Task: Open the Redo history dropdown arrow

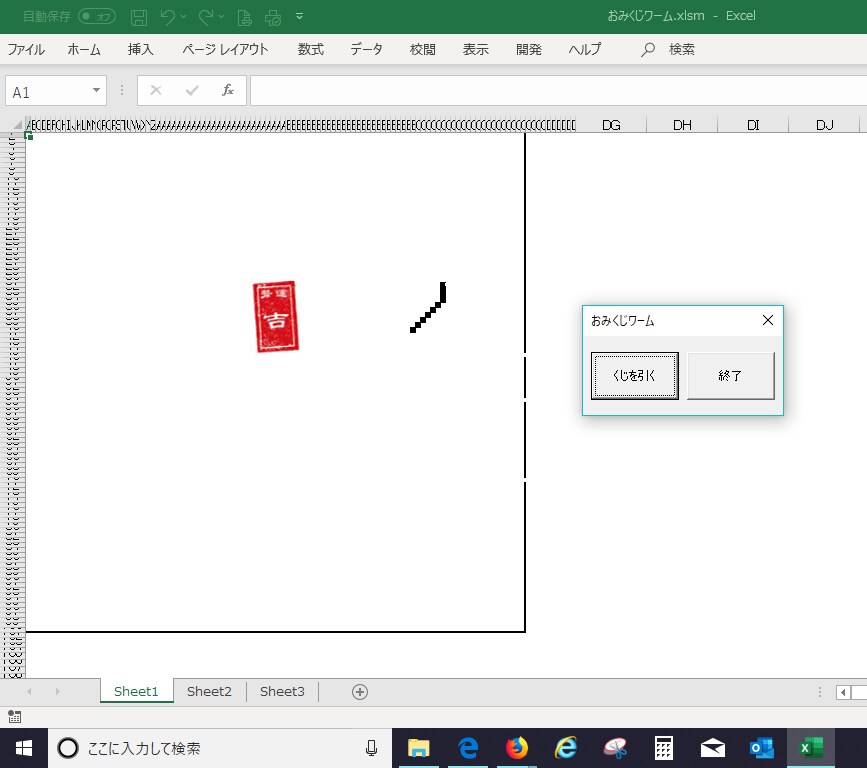Action: click(x=221, y=17)
